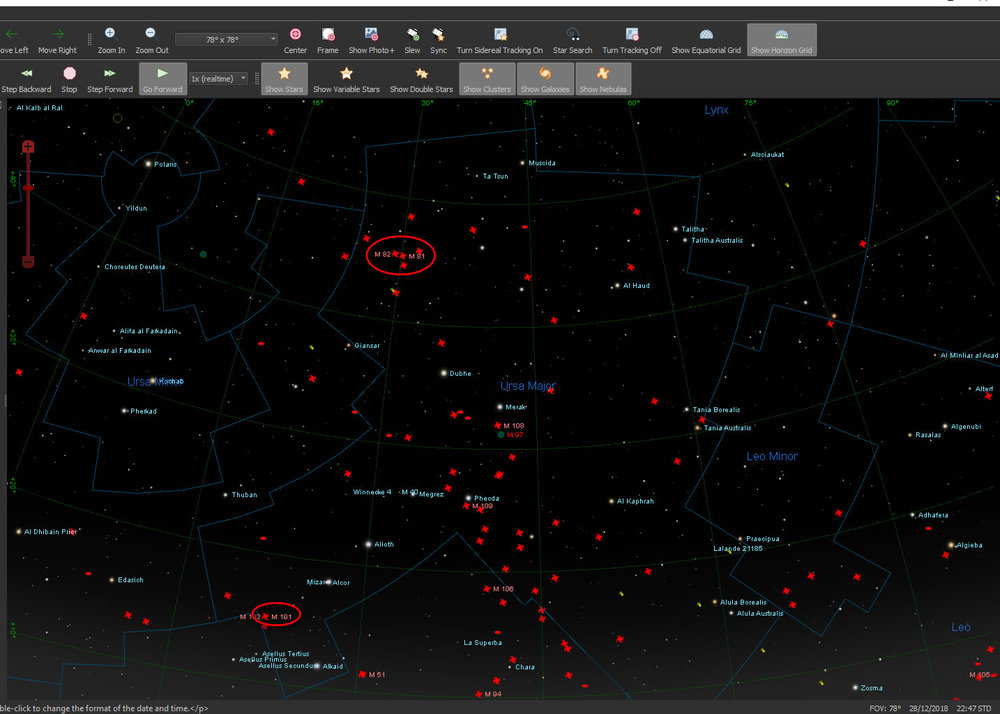Turn Sidereal Tracking On

[500, 40]
